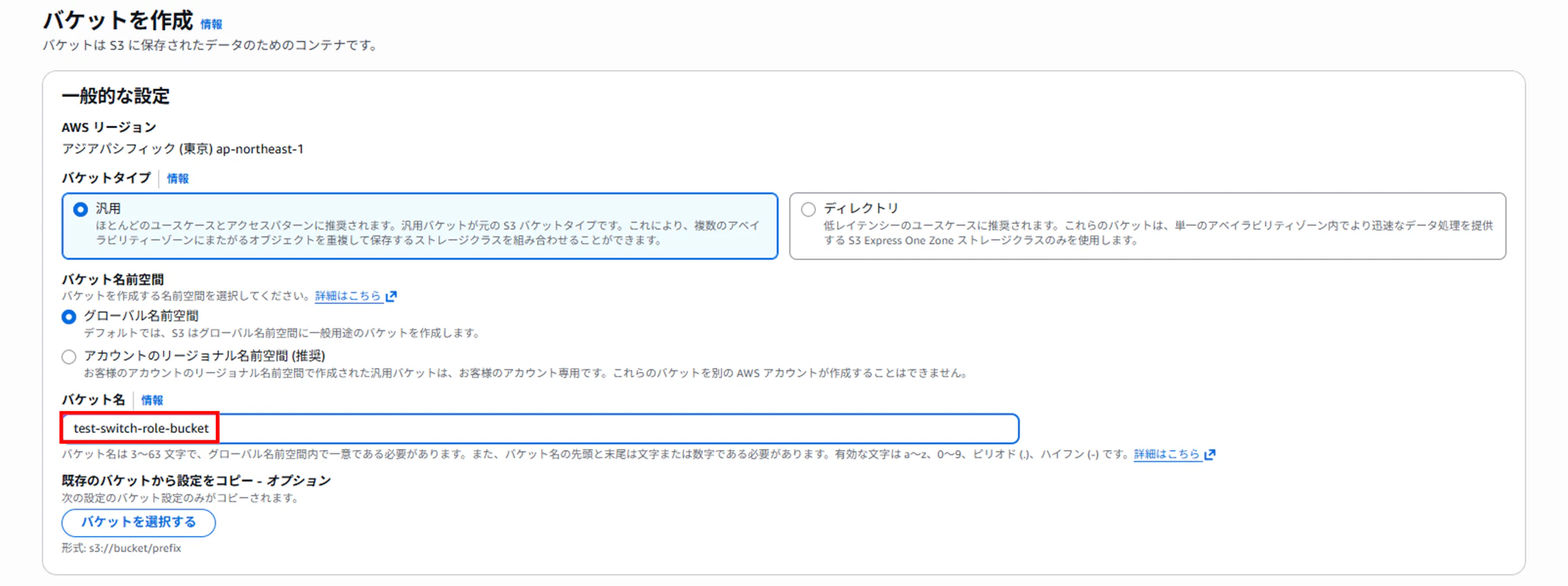1568x586 pixels.
Task: Click the バケット名前空間 label
Action: pyautogui.click(x=113, y=279)
